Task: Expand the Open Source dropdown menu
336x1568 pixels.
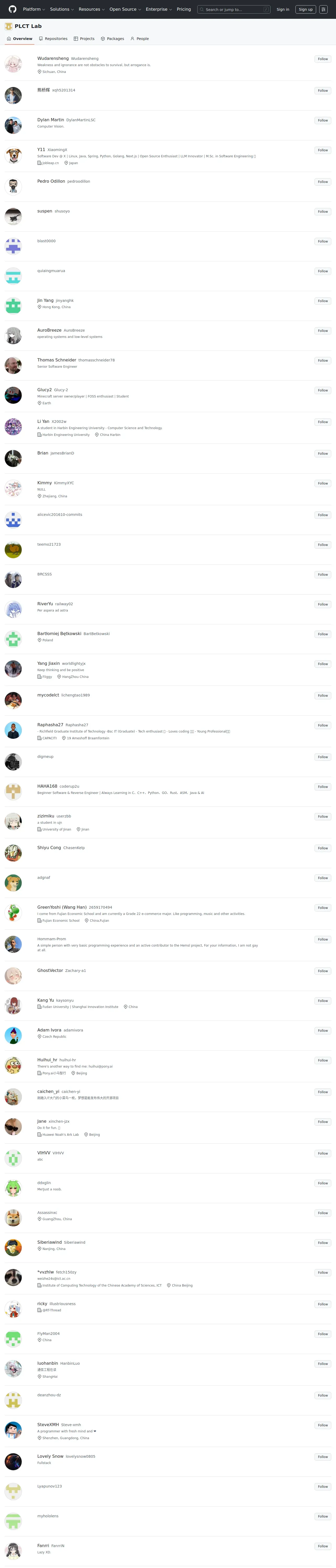Action: click(125, 9)
